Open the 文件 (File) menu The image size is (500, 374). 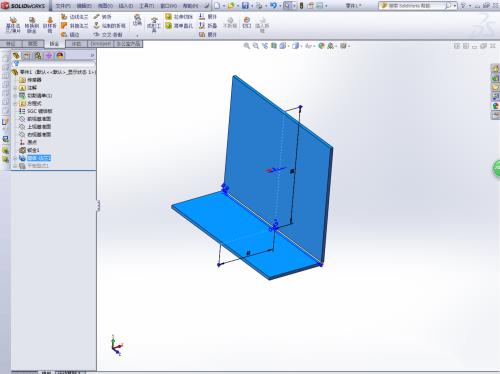pos(63,6)
